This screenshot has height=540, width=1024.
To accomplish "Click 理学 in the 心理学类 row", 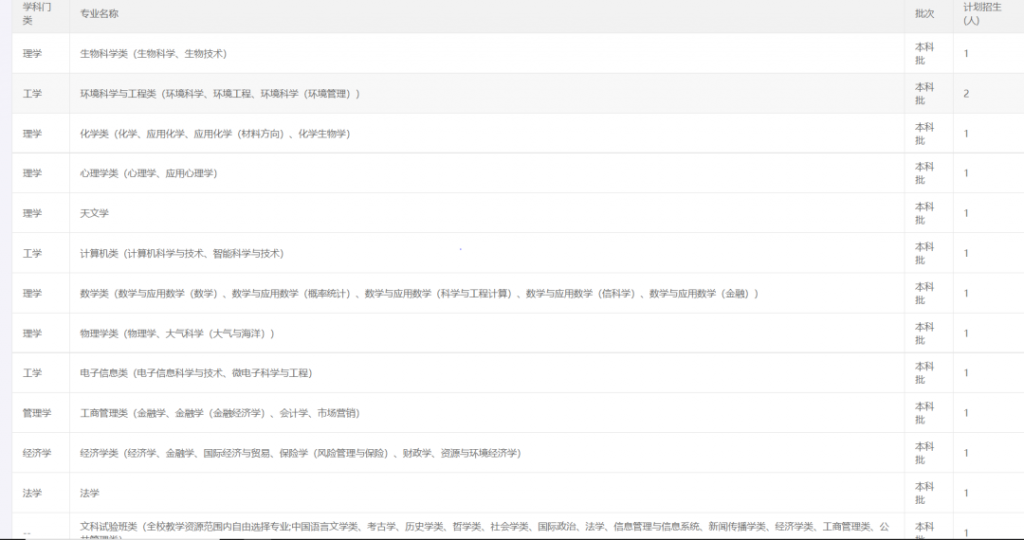I will pyautogui.click(x=32, y=173).
